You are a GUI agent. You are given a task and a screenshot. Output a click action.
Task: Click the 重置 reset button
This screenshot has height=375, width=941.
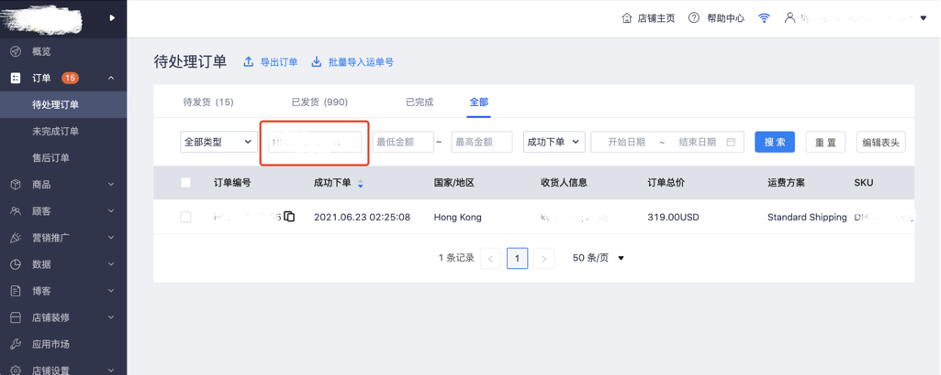click(825, 142)
